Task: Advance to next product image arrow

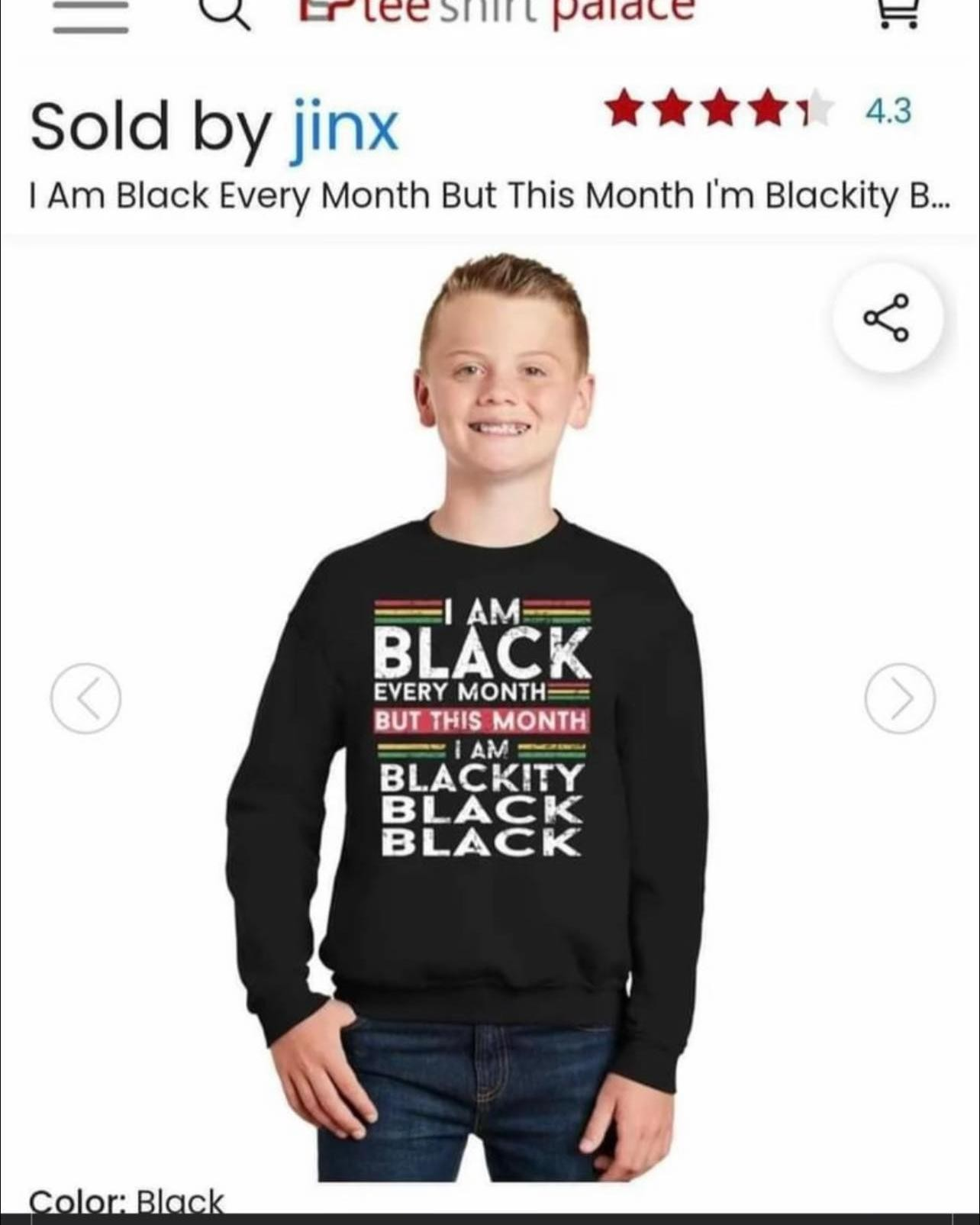Action: pos(900,698)
